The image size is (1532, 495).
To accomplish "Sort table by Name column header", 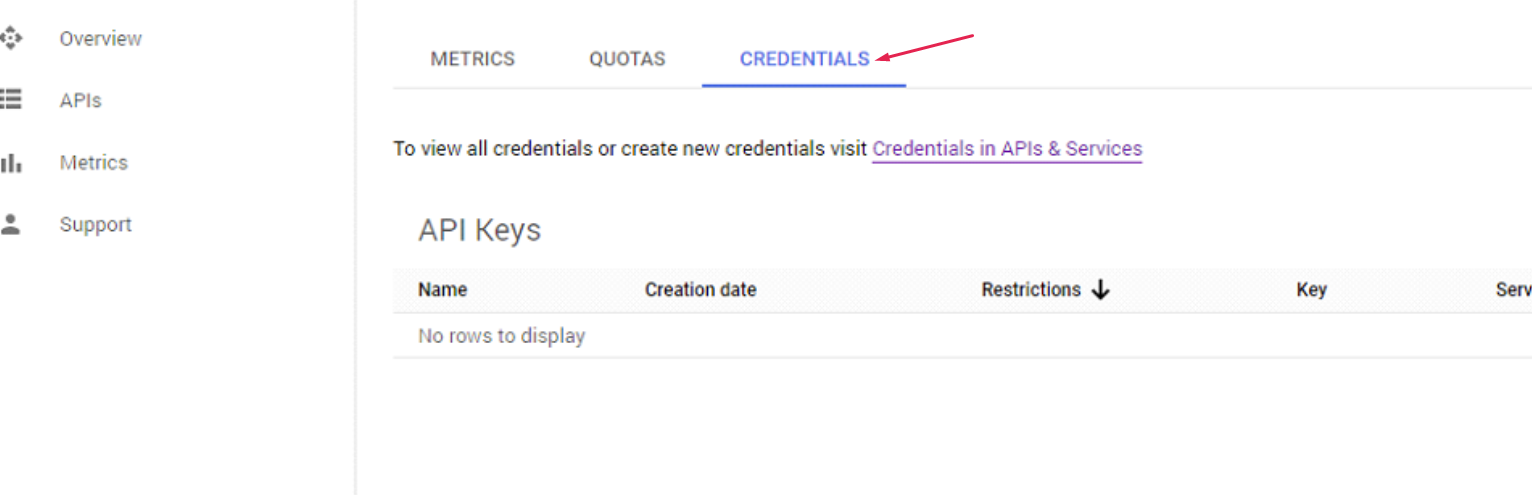I will (442, 290).
